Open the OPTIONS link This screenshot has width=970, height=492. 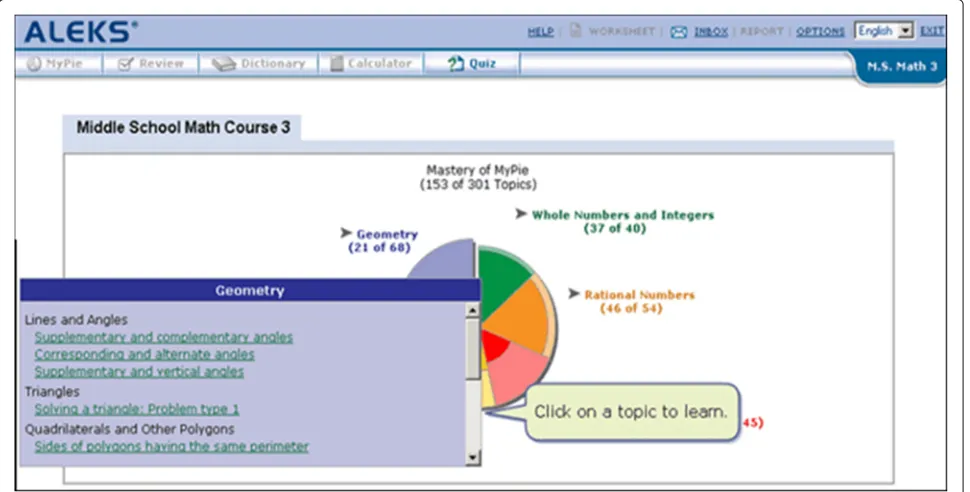[820, 31]
